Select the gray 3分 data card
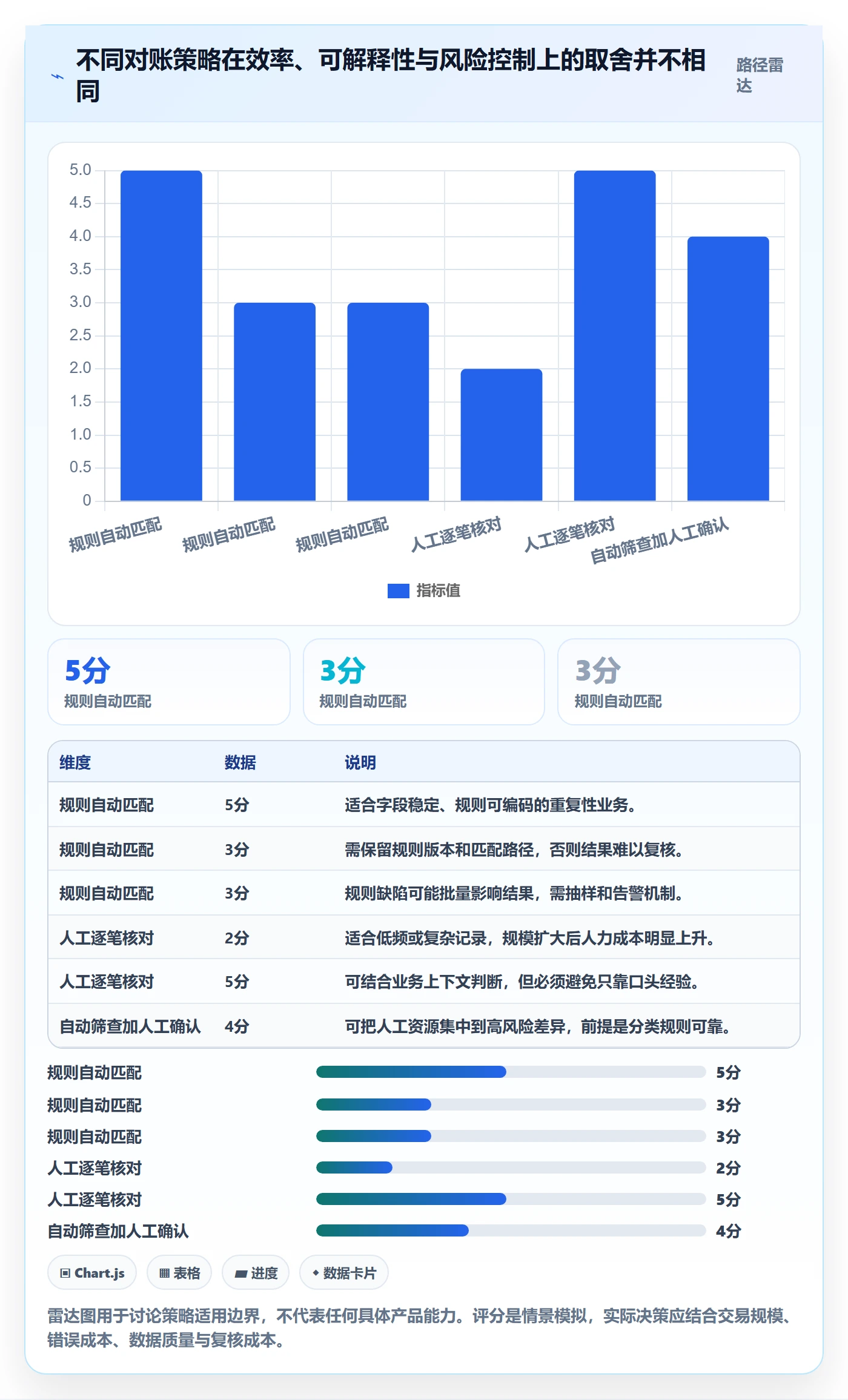 point(679,682)
